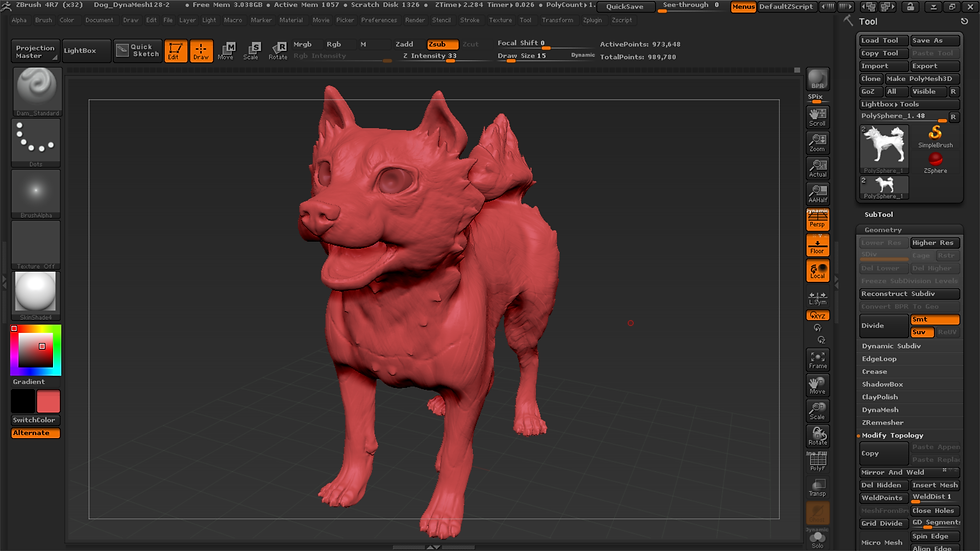Activate Draw mode button
The image size is (980, 551).
tap(201, 51)
